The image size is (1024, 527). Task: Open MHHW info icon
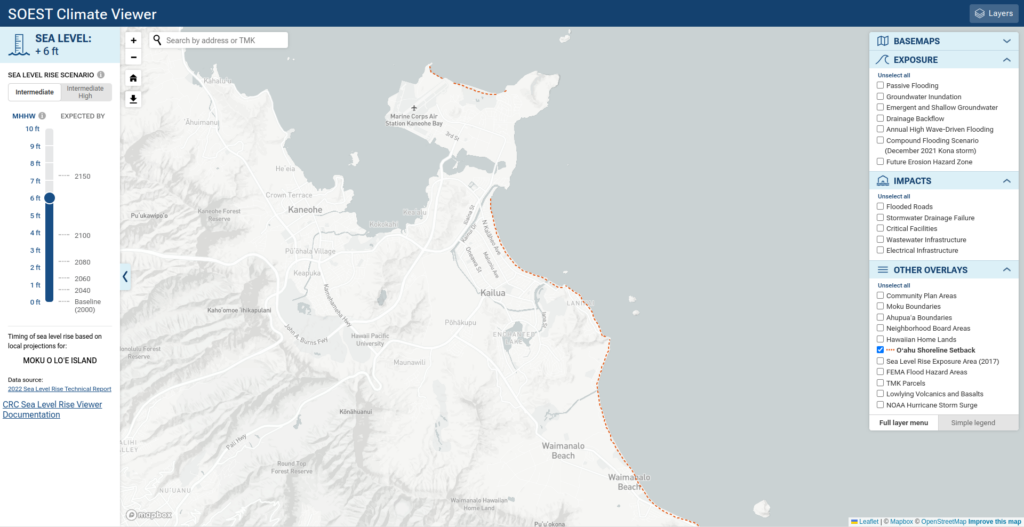(42, 116)
